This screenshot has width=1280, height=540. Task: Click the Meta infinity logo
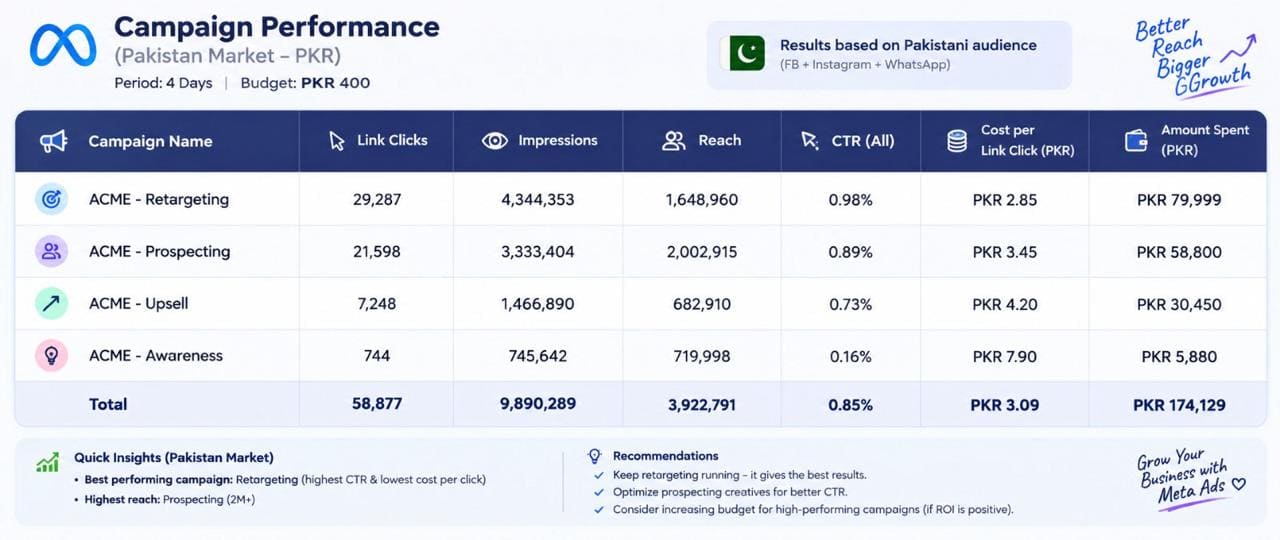pyautogui.click(x=63, y=45)
